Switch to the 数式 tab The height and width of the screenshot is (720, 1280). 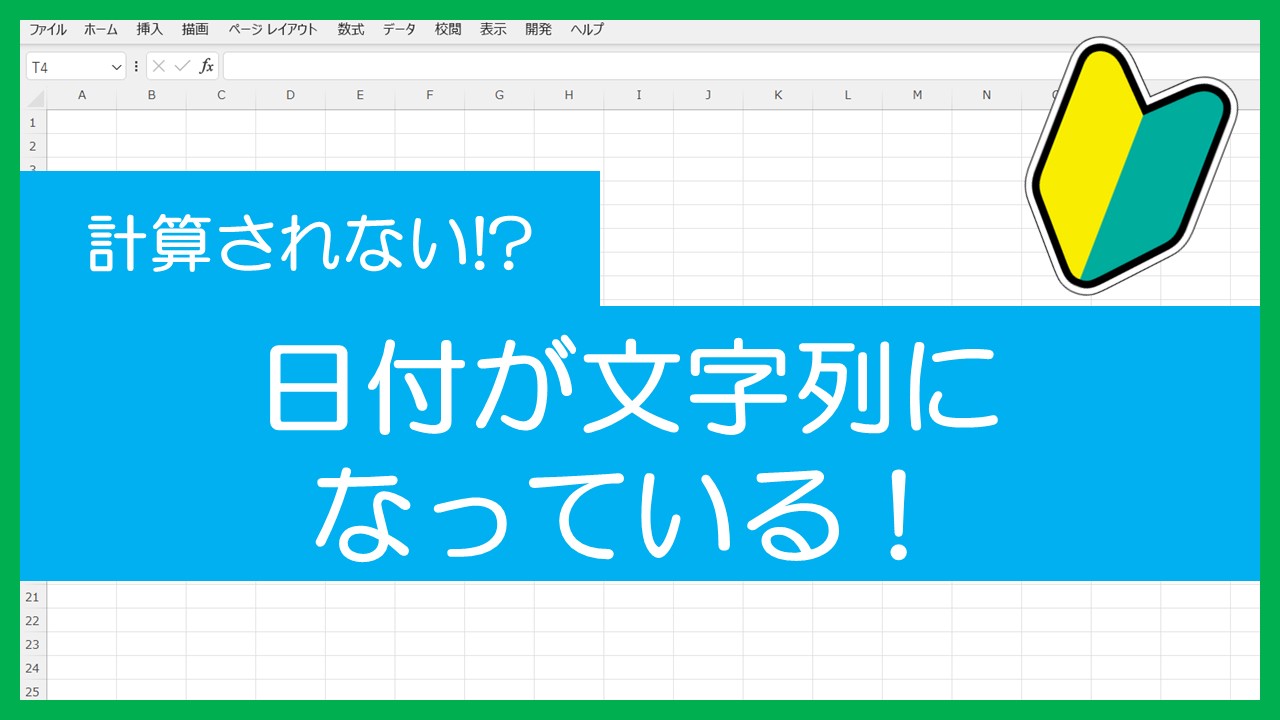pos(350,29)
